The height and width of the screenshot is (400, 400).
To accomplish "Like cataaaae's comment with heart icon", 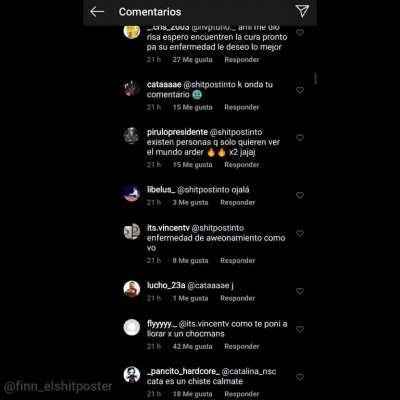I will point(300,90).
